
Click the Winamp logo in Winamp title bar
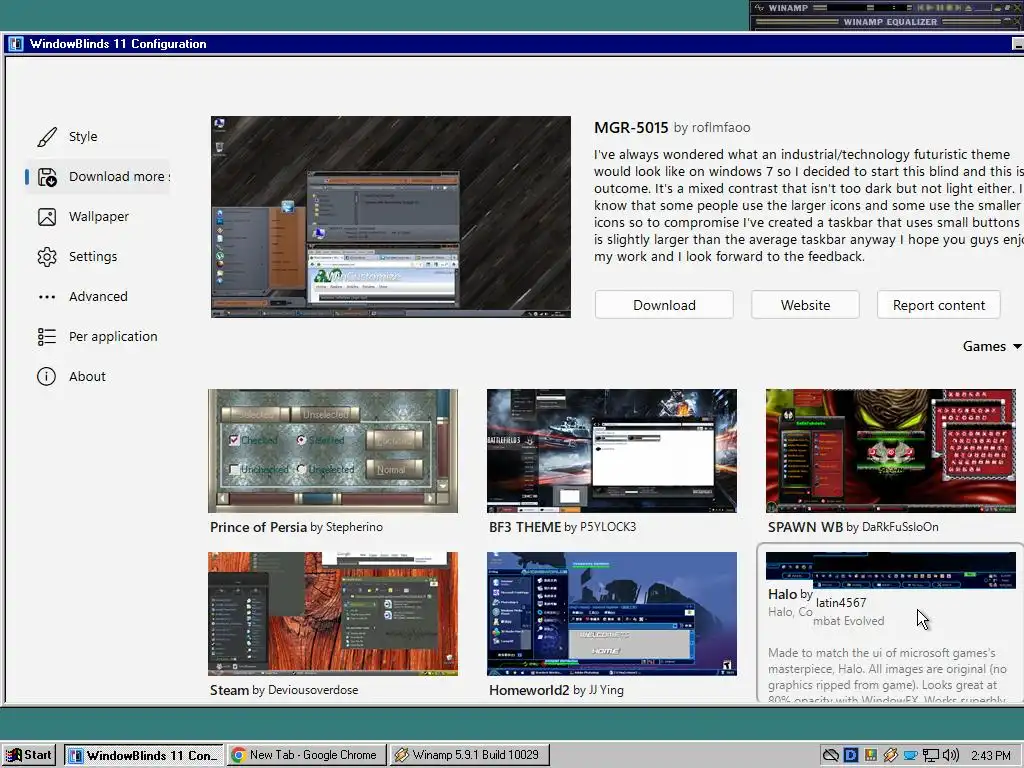pos(759,8)
